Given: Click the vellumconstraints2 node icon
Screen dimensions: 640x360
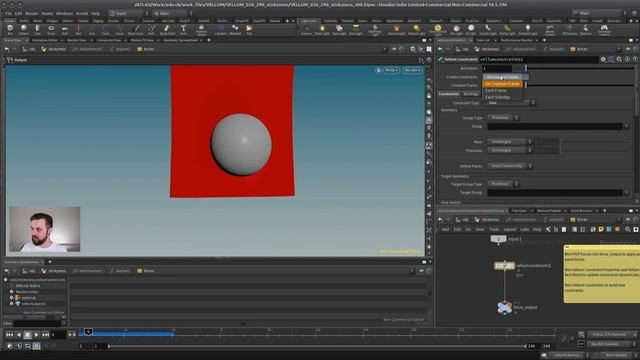Looking at the screenshot, I should (x=504, y=266).
